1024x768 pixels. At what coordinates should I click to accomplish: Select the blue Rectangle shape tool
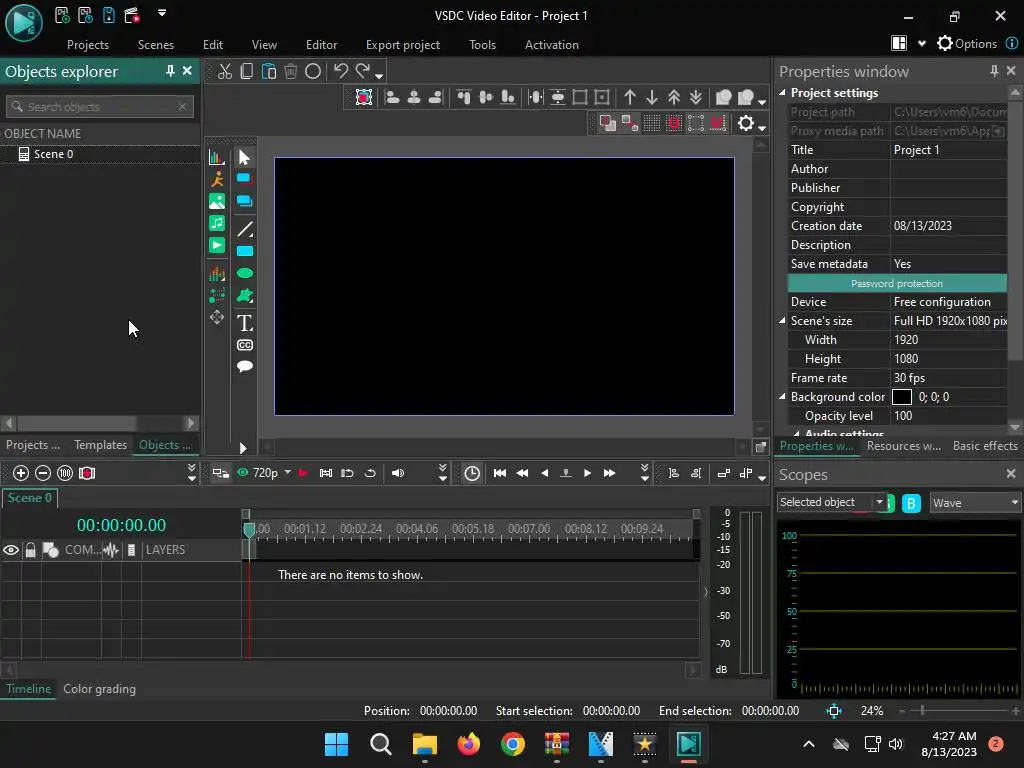[x=244, y=251]
